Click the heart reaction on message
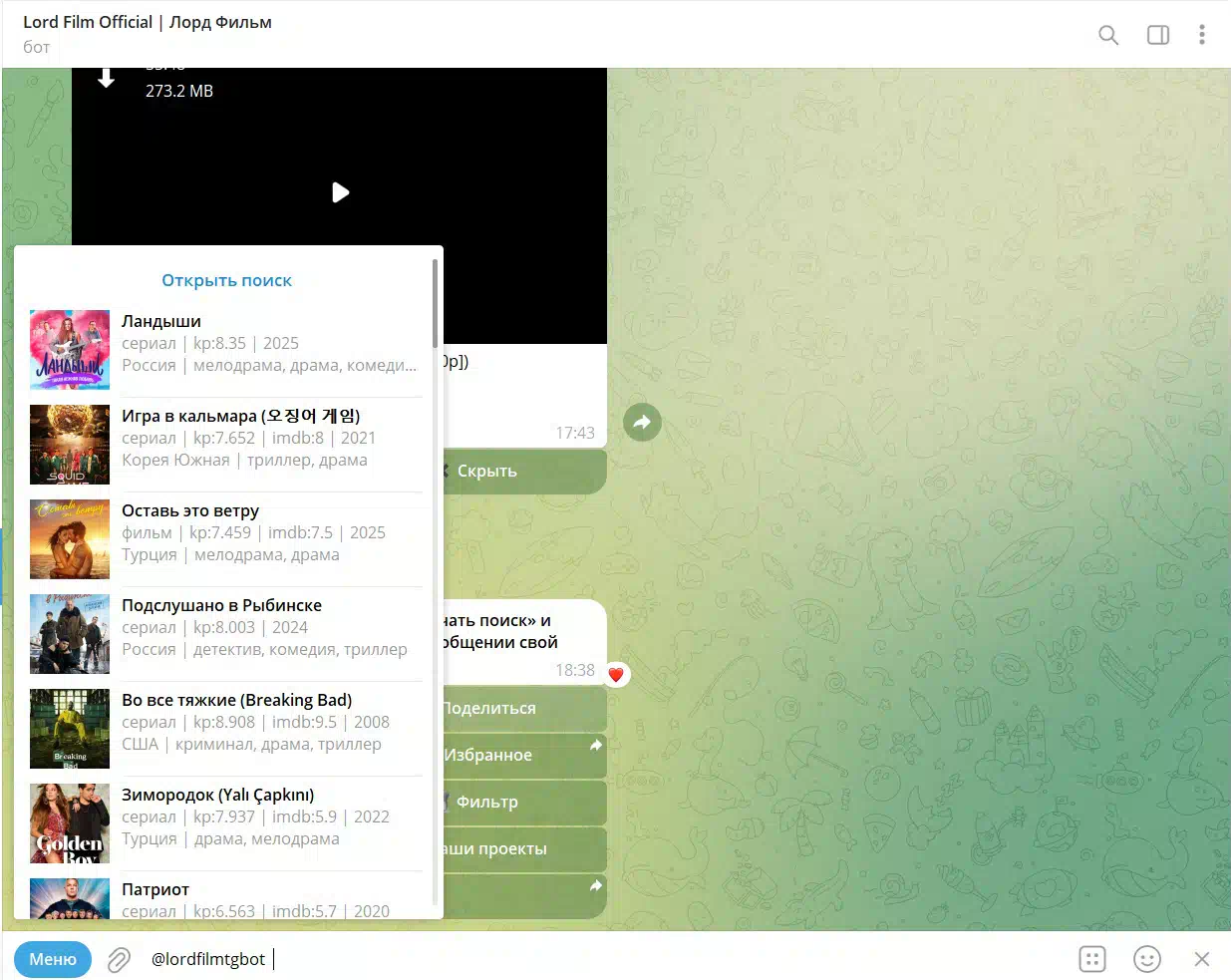The image size is (1231, 980). [x=616, y=675]
